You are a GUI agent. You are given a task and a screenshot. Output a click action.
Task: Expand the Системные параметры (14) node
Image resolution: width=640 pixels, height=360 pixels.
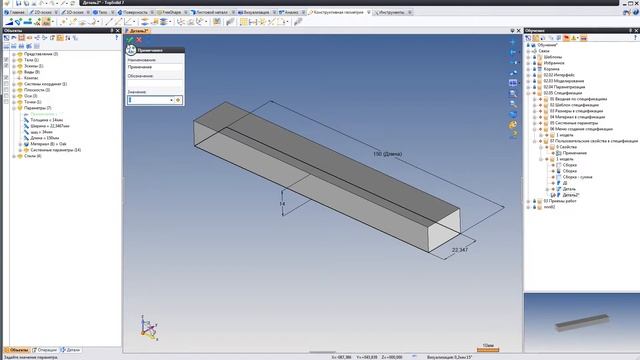[20, 150]
